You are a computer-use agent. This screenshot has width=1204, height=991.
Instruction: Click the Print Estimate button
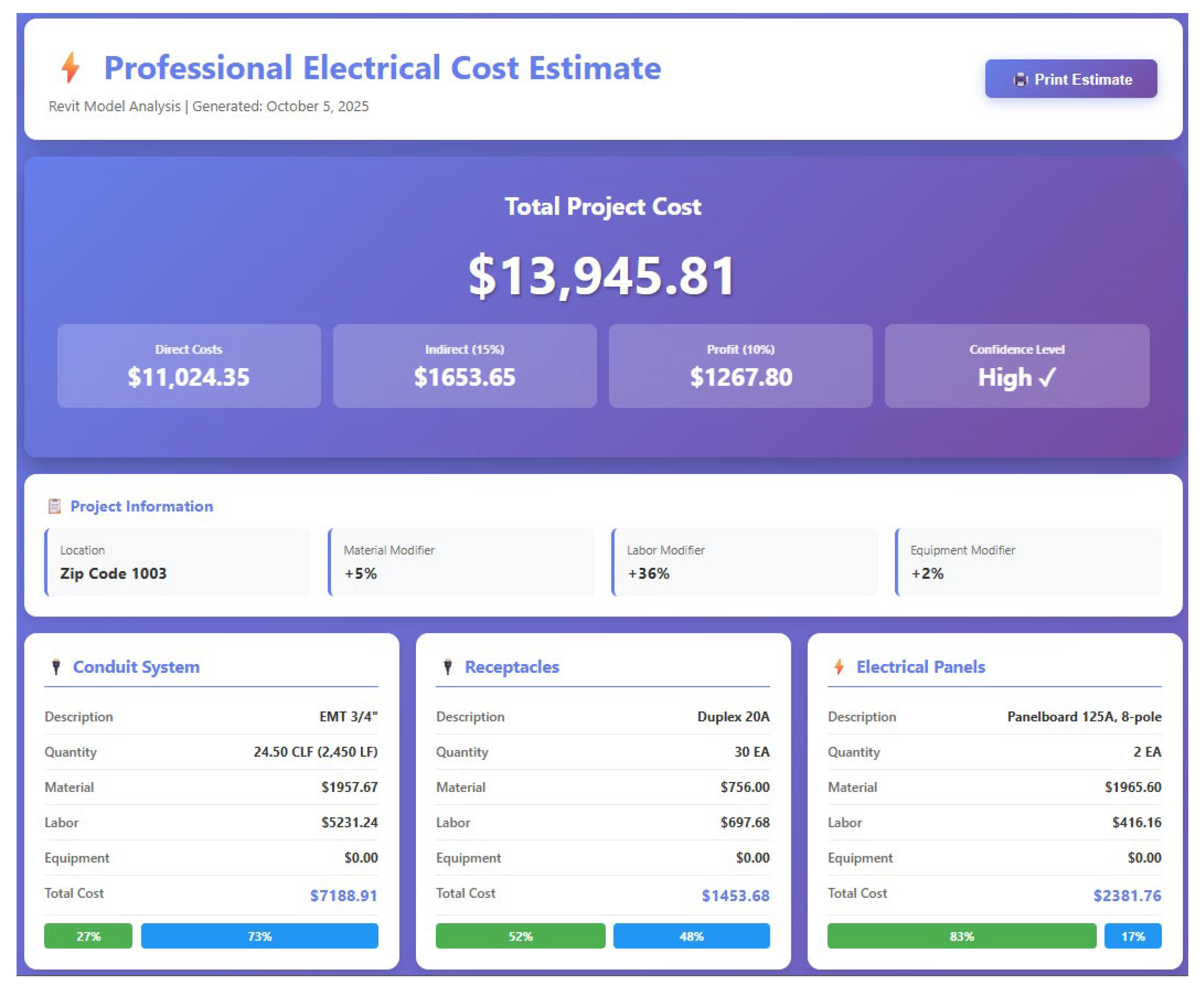click(x=1070, y=79)
